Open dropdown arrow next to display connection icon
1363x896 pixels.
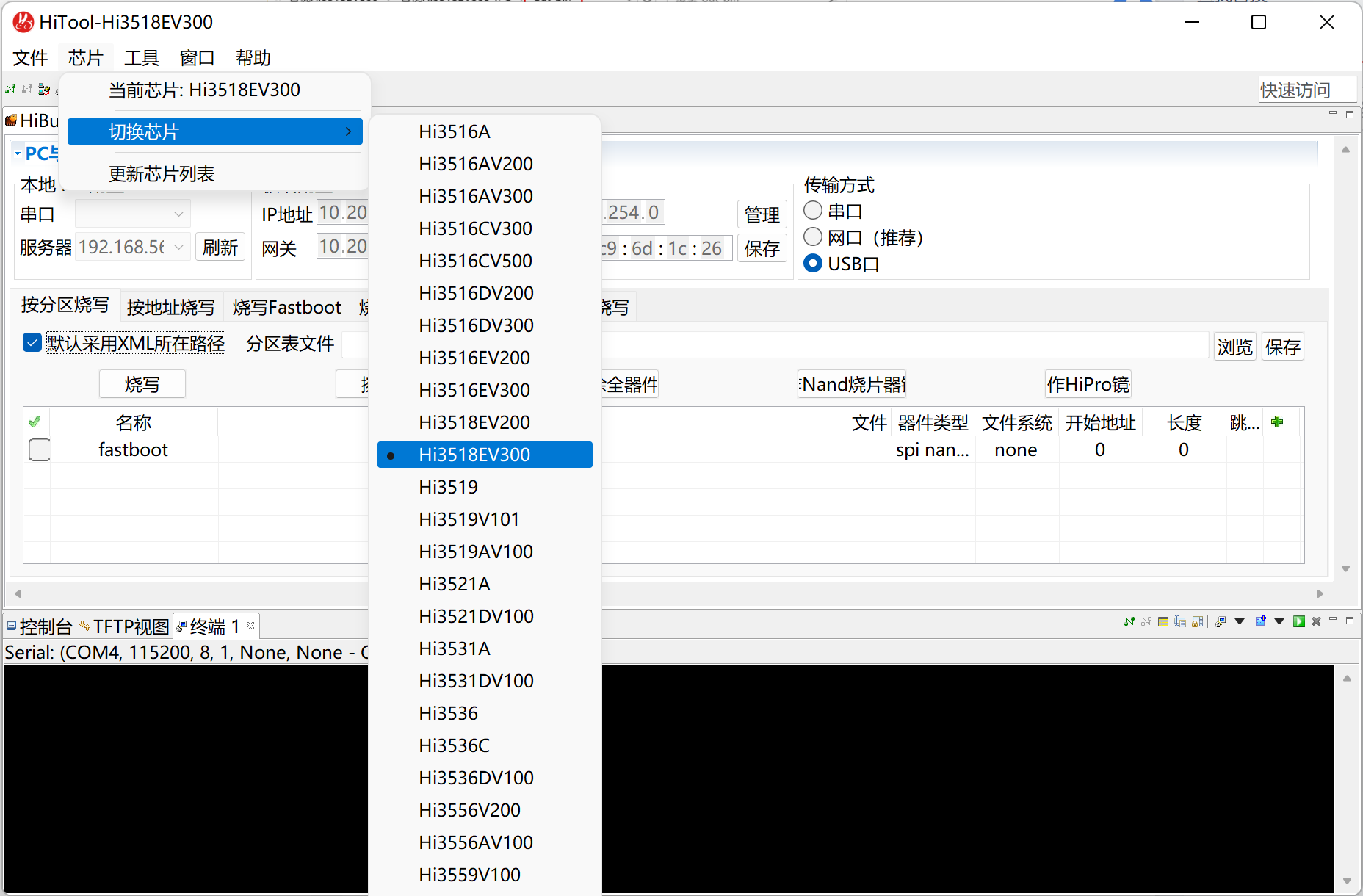click(1240, 621)
